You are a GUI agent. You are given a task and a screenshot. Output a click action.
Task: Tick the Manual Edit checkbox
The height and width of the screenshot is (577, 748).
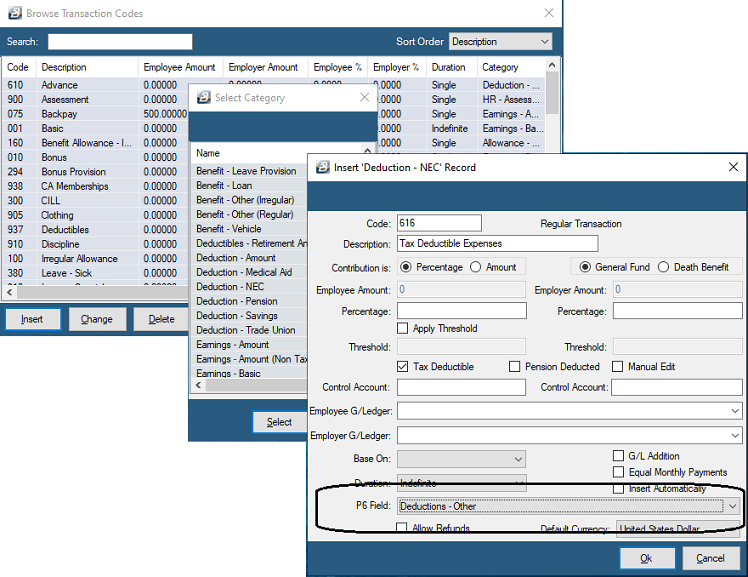pyautogui.click(x=617, y=367)
